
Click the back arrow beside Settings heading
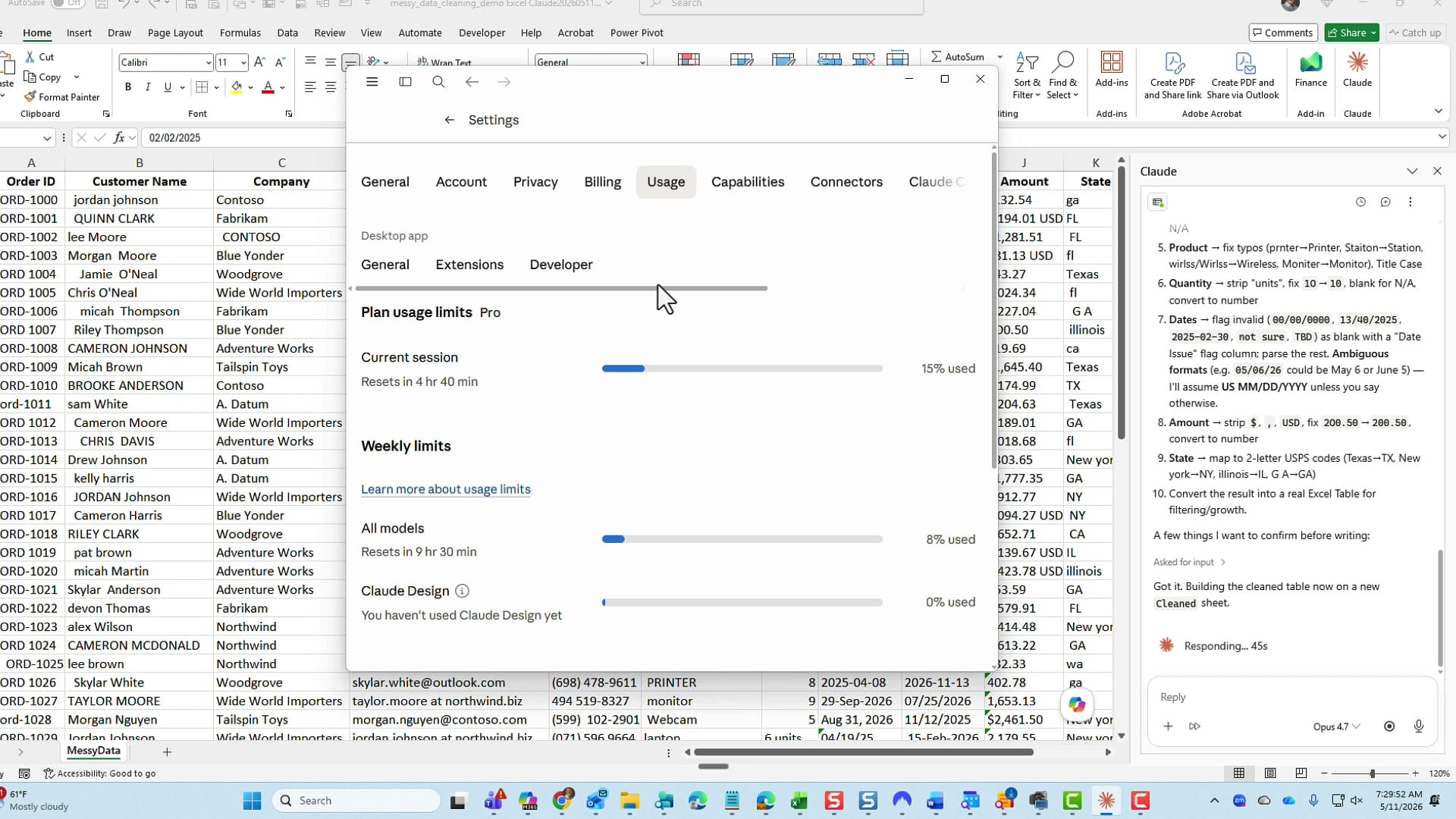450,120
